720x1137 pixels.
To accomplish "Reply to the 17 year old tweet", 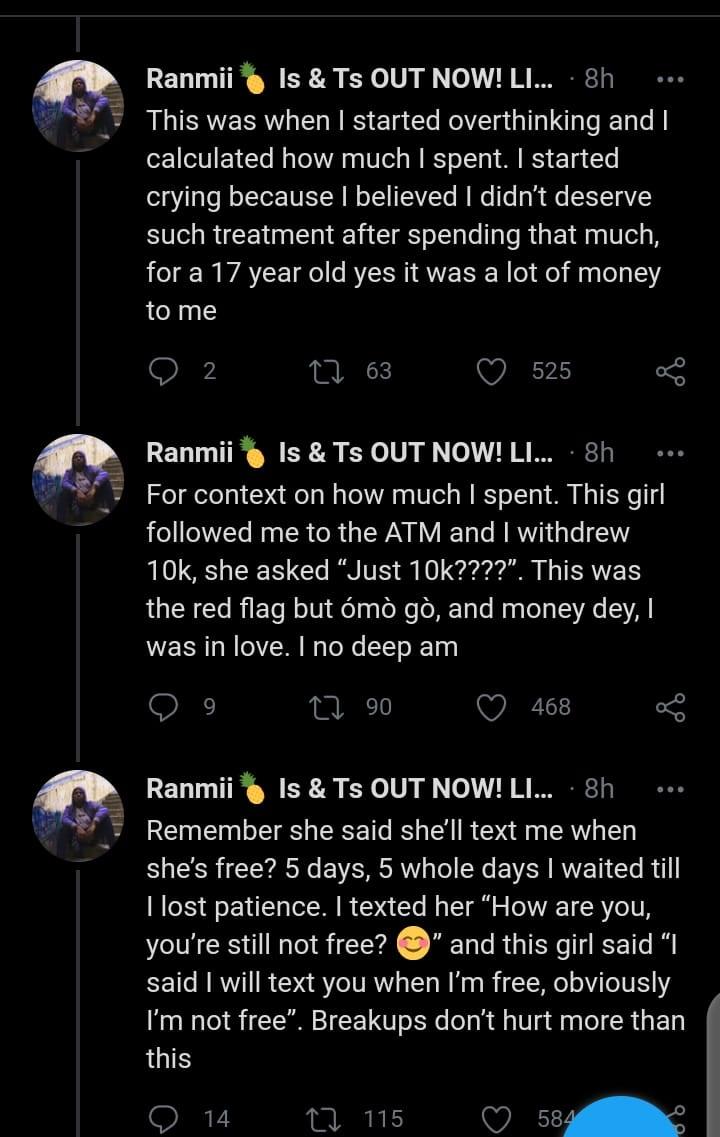I will [x=164, y=371].
